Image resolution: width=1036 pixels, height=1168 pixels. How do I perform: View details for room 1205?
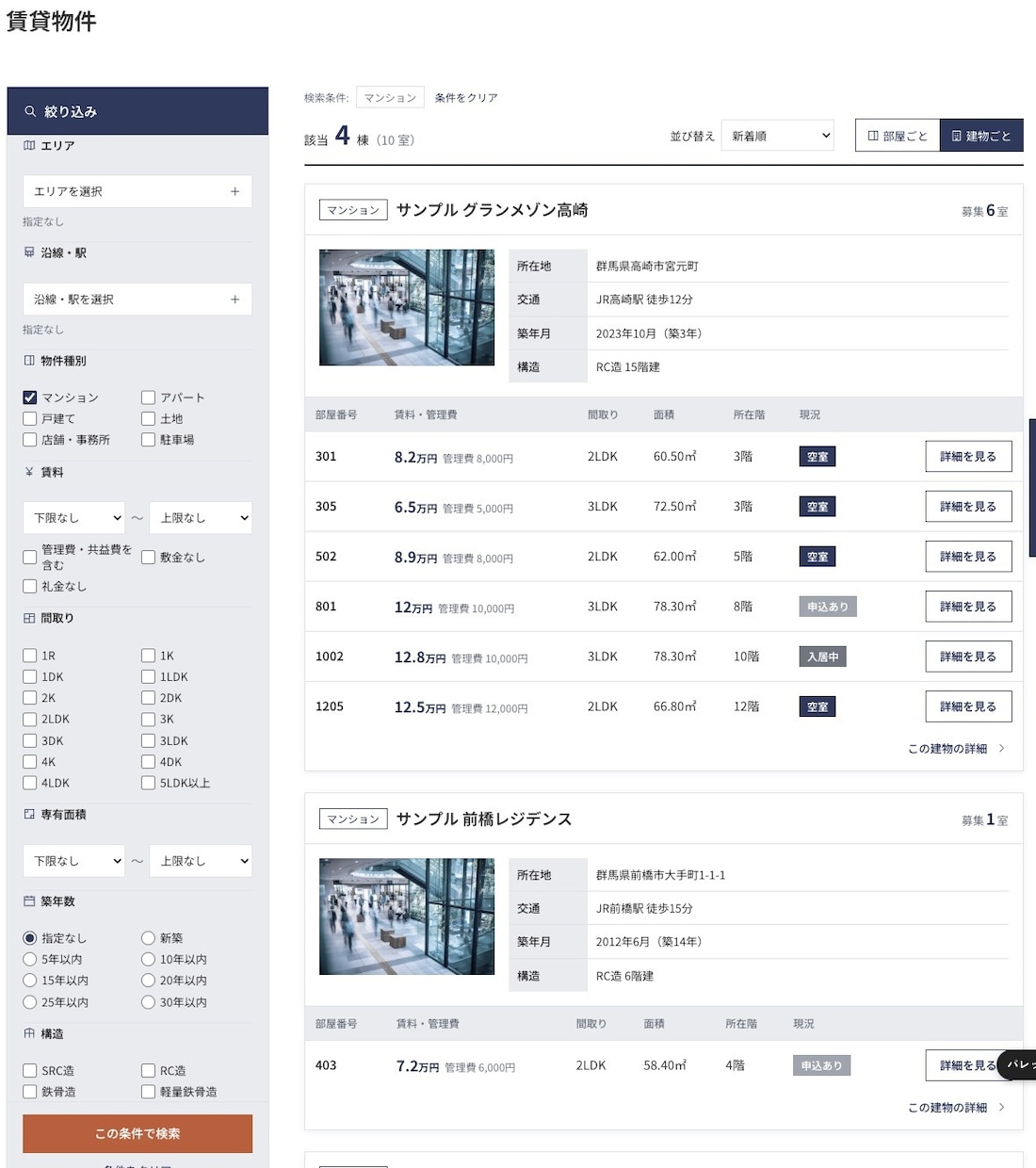click(x=968, y=706)
